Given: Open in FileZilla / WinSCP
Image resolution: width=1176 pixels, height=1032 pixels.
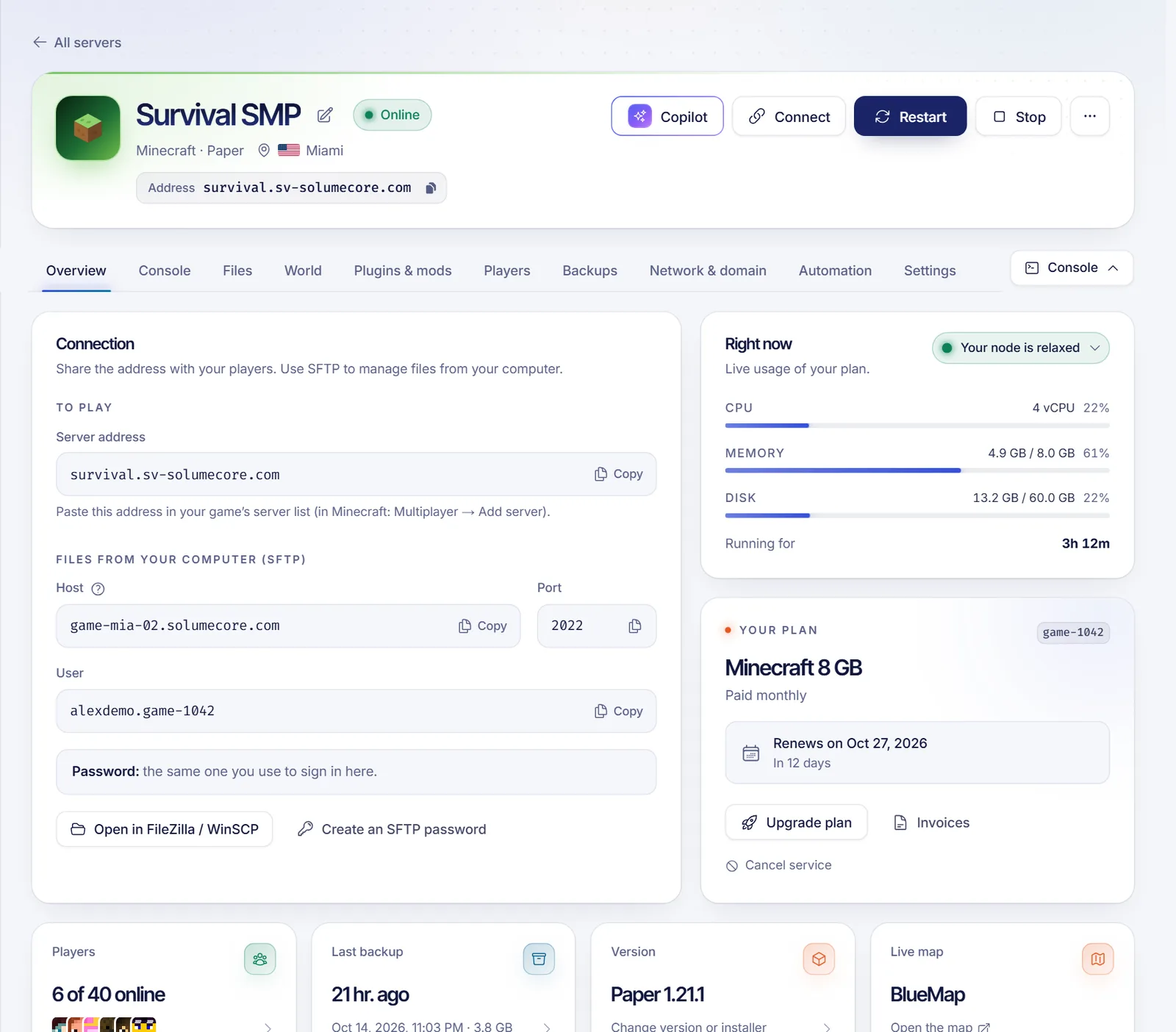Looking at the screenshot, I should tap(165, 829).
